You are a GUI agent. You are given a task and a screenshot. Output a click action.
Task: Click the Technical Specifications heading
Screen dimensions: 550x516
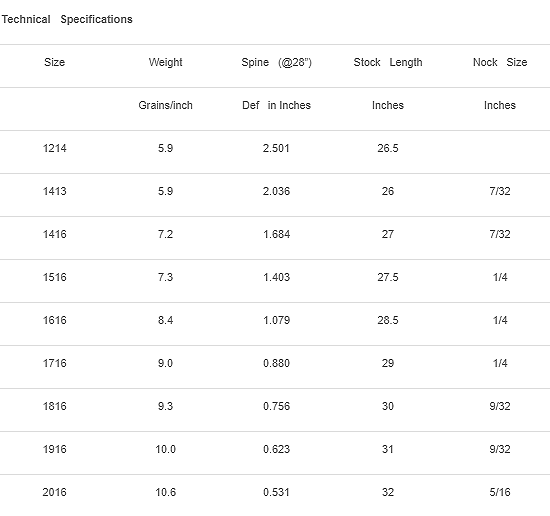click(x=67, y=19)
